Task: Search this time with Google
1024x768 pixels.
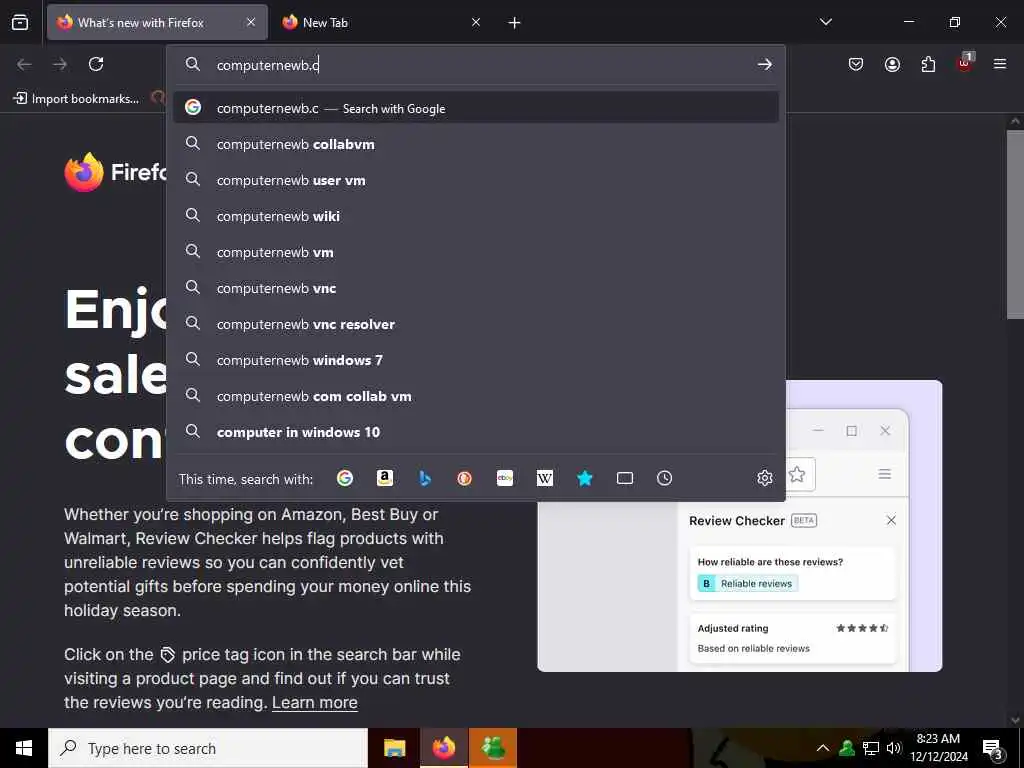Action: click(x=345, y=478)
